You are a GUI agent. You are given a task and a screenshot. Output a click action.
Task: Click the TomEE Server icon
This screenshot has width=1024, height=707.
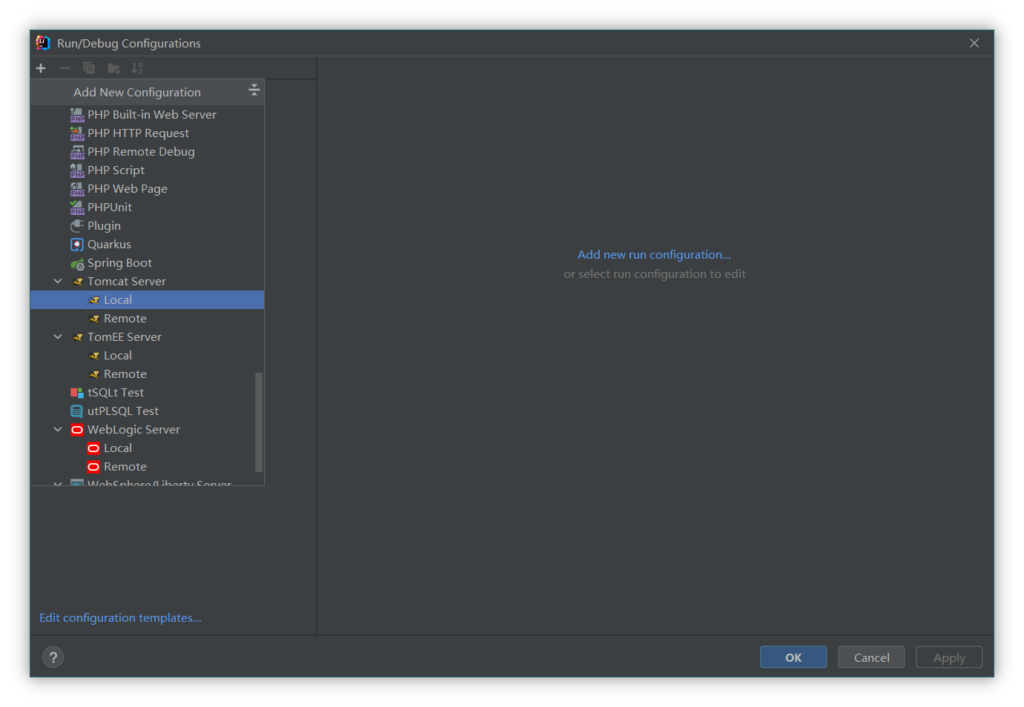[77, 337]
